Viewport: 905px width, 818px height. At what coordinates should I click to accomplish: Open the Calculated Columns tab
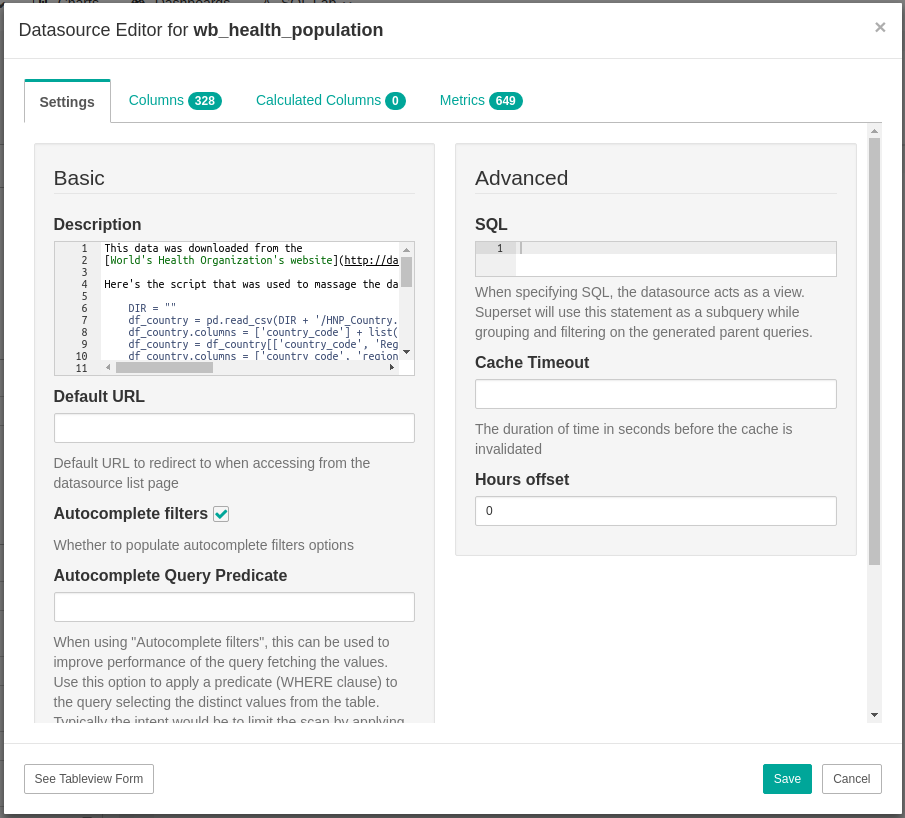pos(330,100)
